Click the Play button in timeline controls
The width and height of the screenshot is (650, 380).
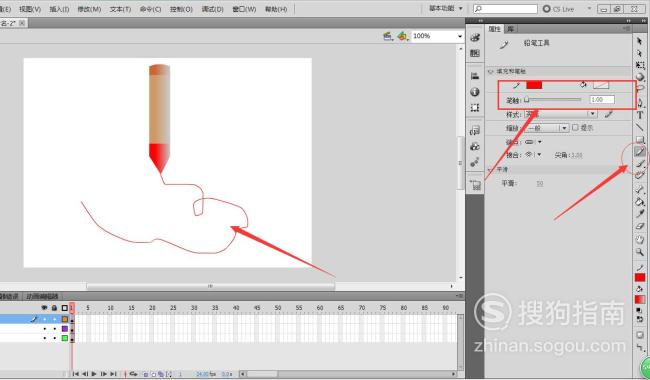[x=94, y=374]
